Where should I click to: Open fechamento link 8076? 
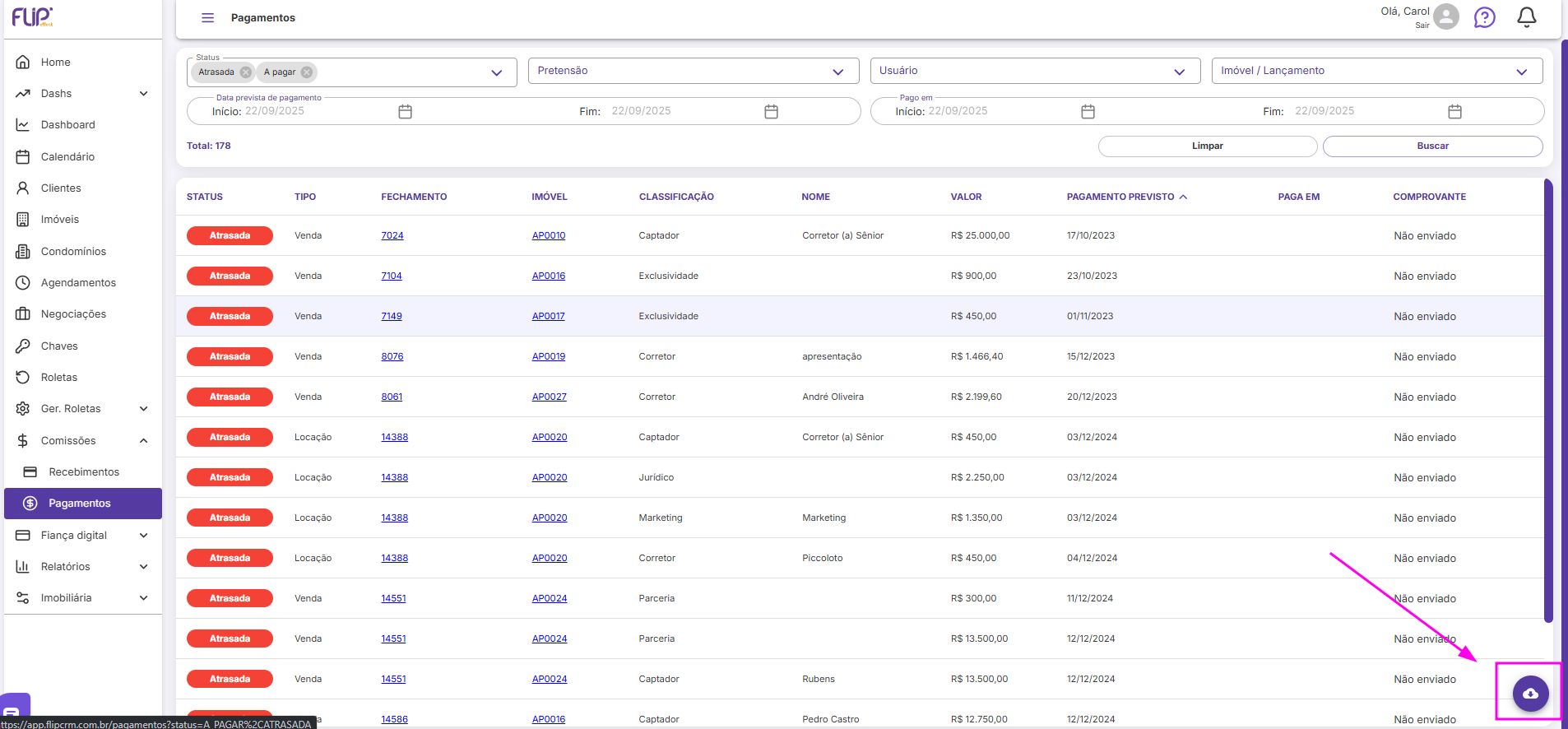coord(392,357)
